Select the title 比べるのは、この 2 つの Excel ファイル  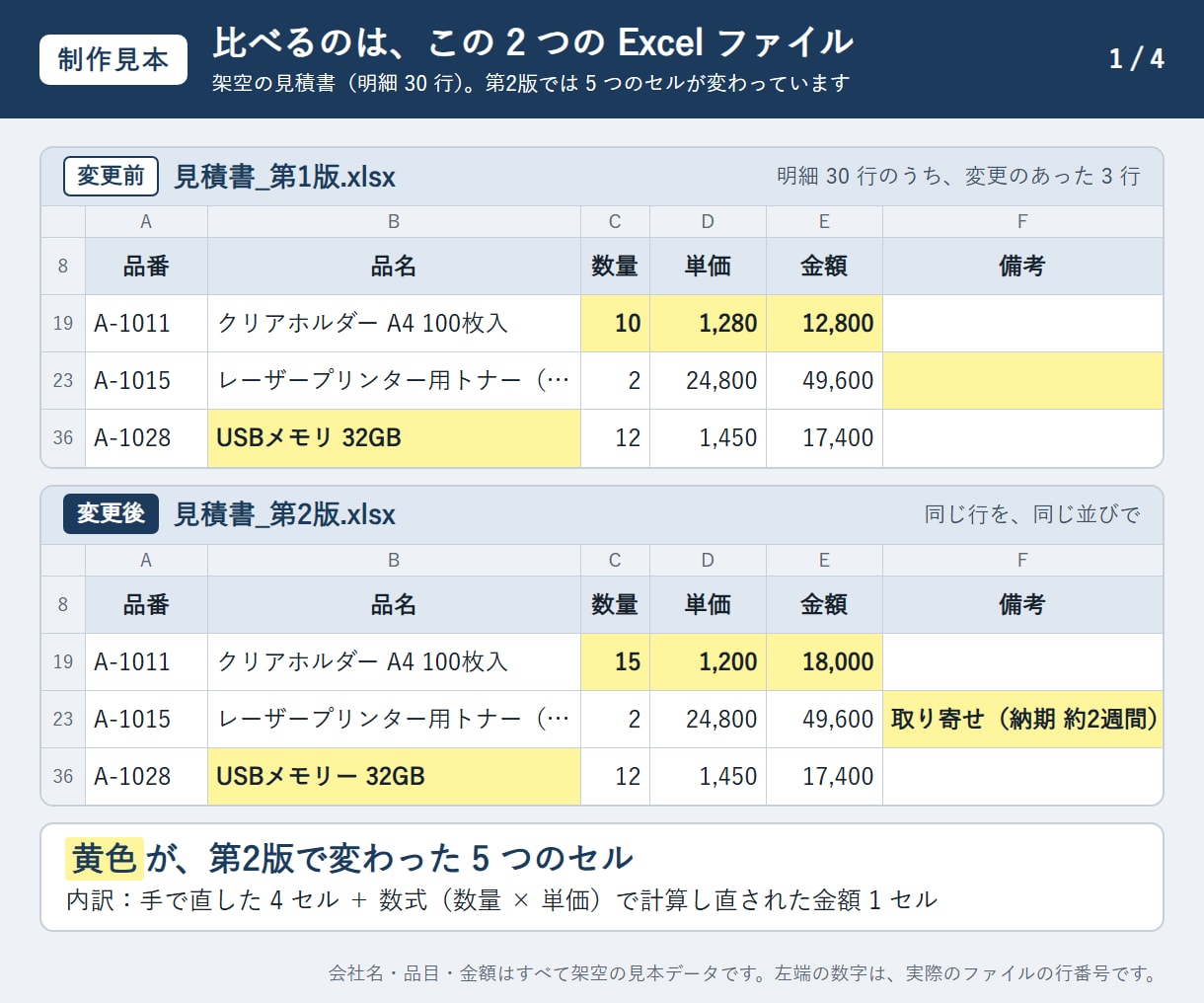tap(533, 42)
